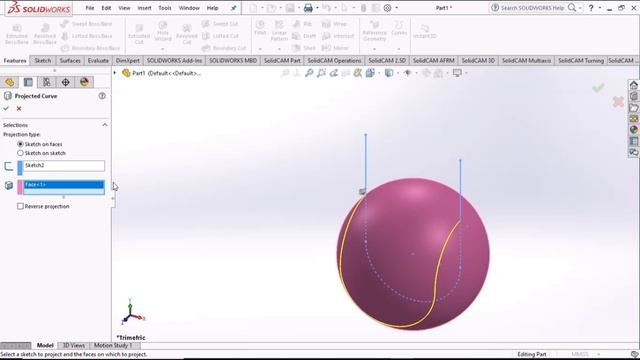Open the View menu

(x=124, y=8)
